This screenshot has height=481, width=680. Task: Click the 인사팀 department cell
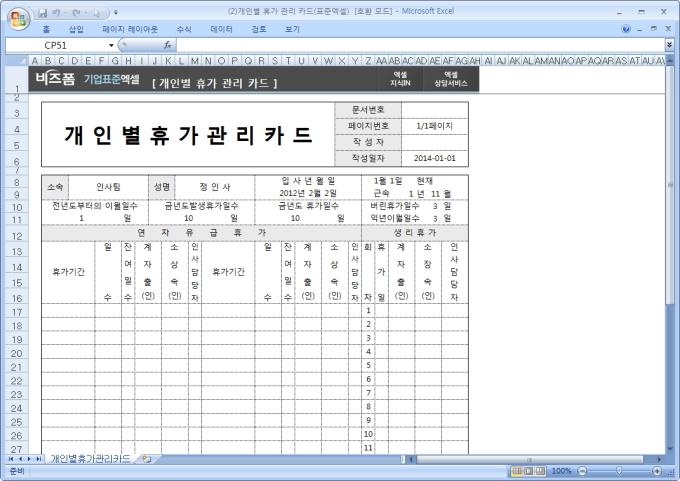(108, 187)
